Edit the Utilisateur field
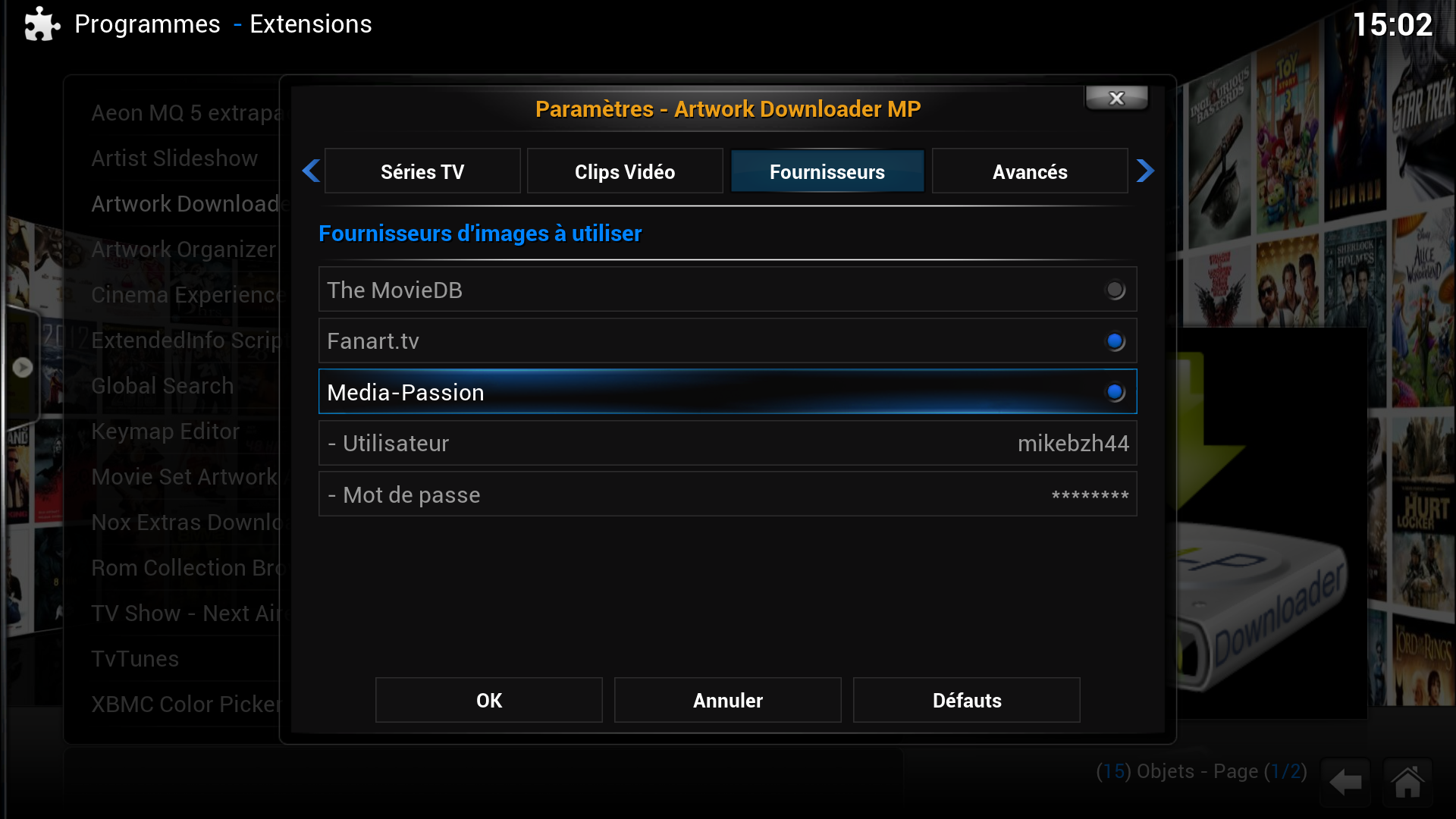The width and height of the screenshot is (1456, 819). [727, 443]
